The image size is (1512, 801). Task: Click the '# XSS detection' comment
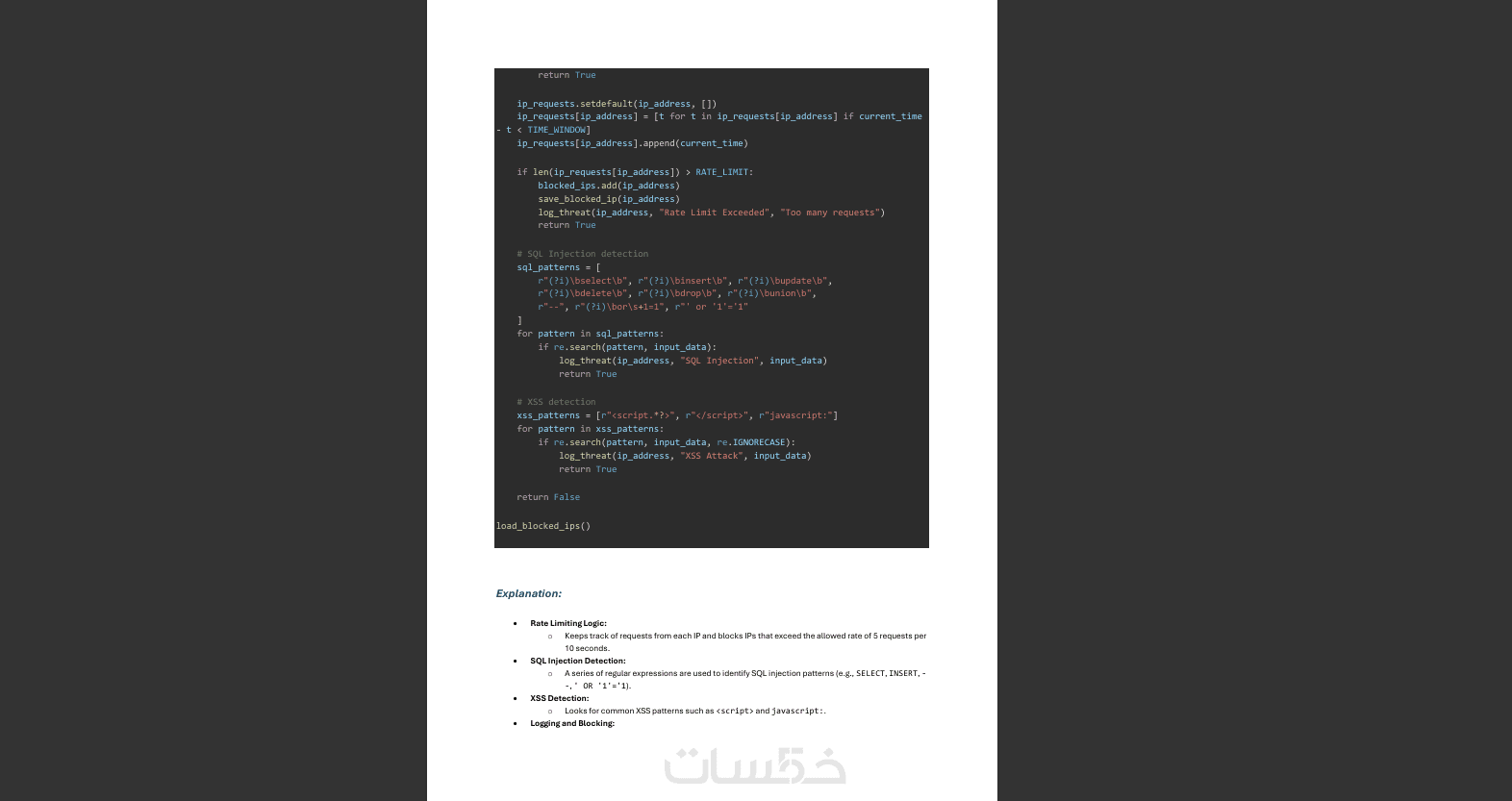556,402
